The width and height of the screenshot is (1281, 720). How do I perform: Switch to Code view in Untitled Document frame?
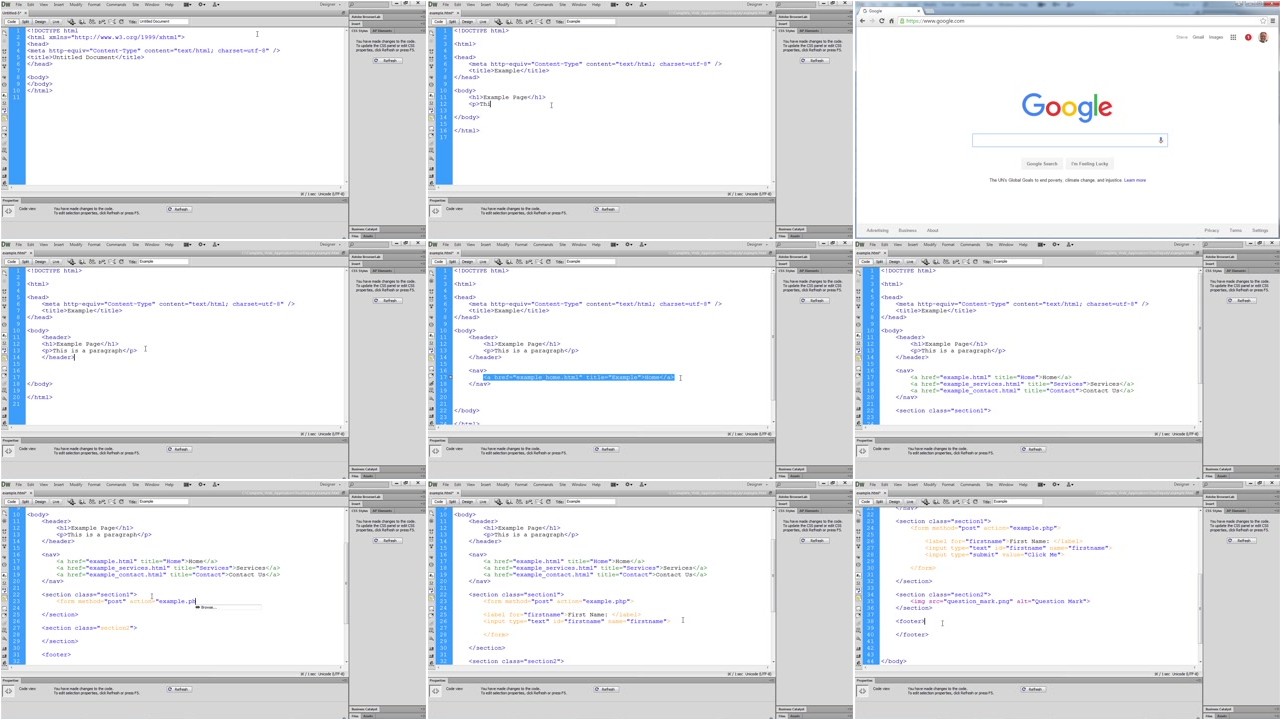pyautogui.click(x=11, y=21)
